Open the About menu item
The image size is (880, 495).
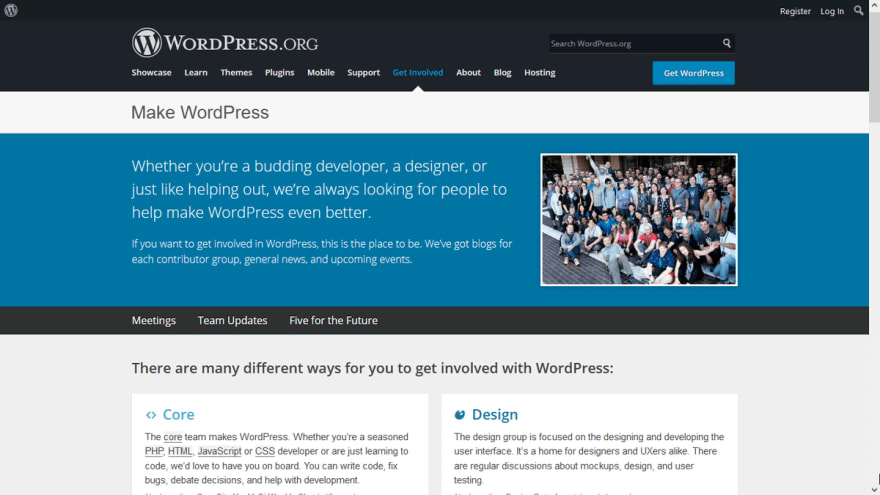point(468,72)
